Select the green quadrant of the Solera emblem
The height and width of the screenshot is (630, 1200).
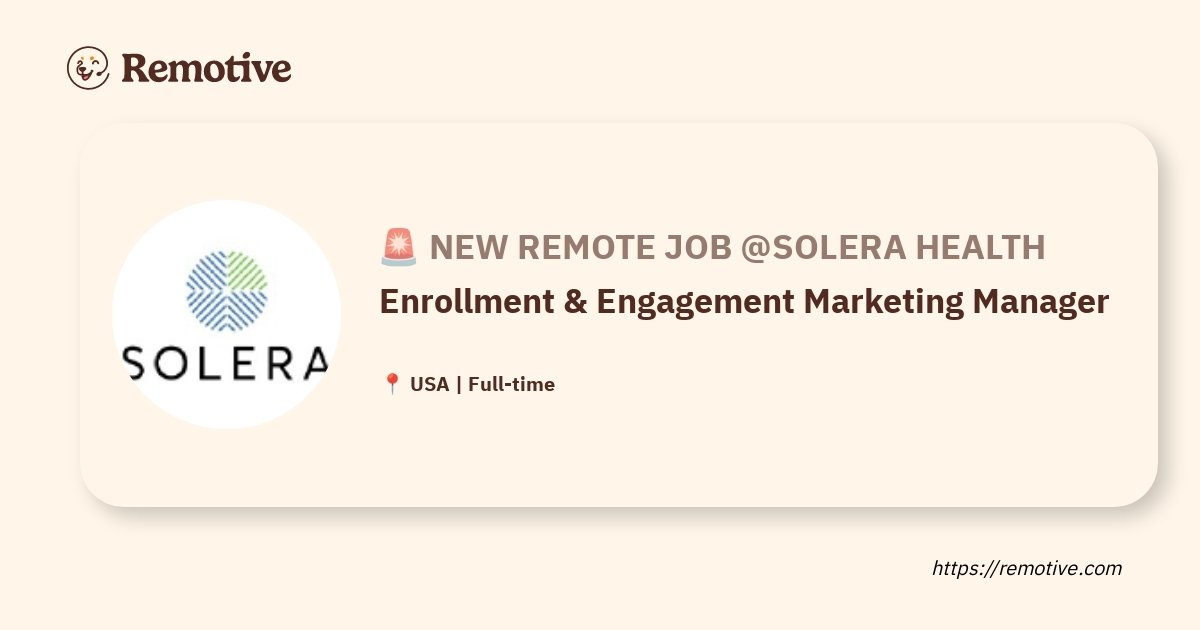click(x=247, y=270)
